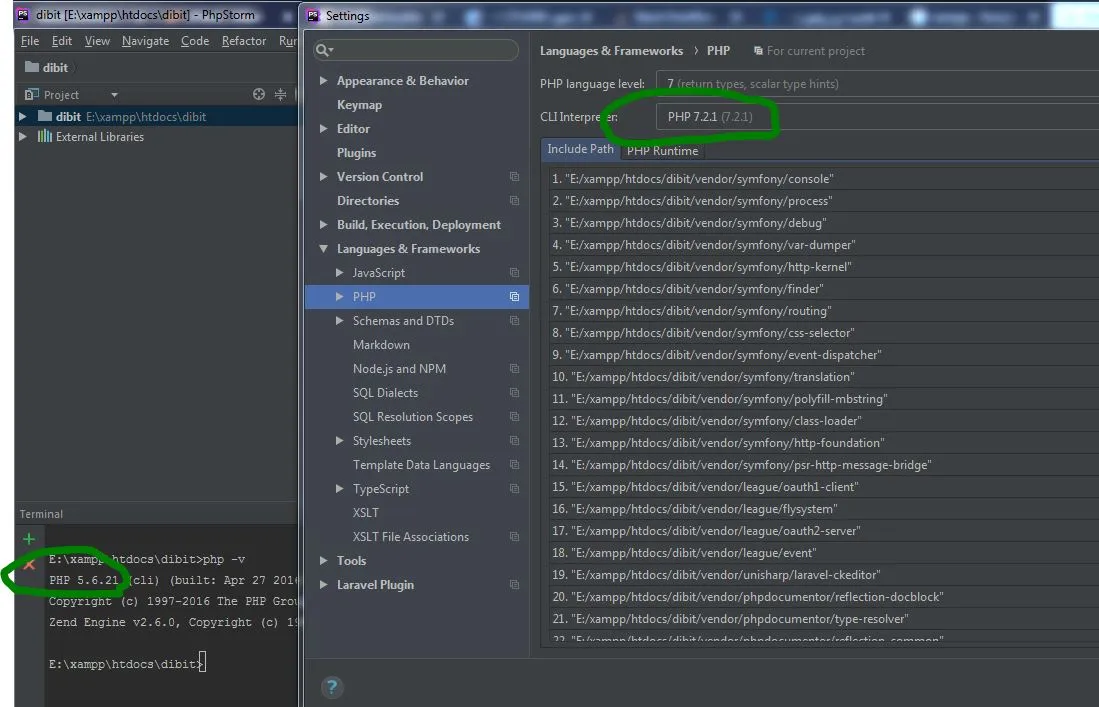Open the Code menu
Screen dimensions: 1099x707
[x=195, y=41]
